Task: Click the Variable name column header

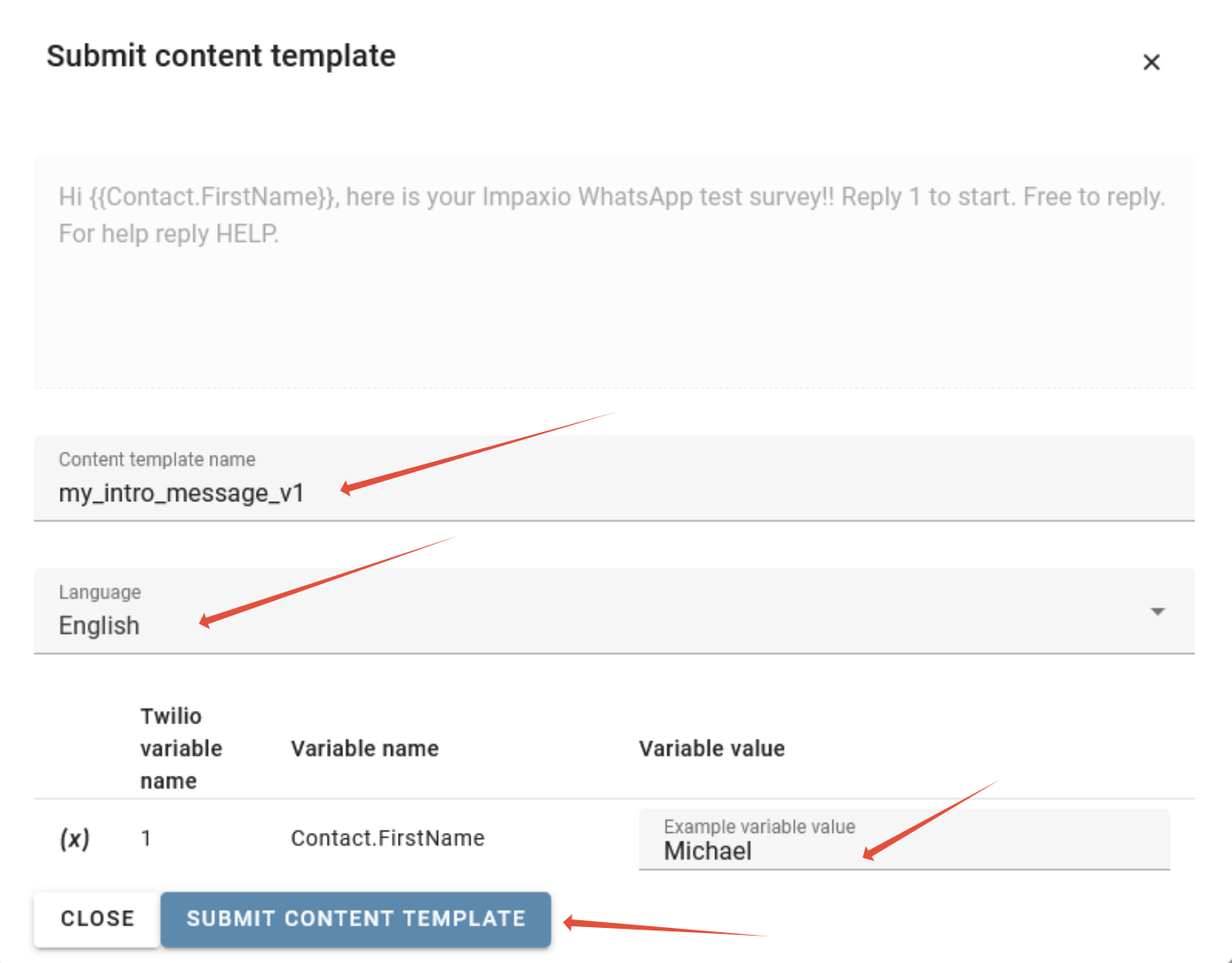Action: [x=364, y=748]
